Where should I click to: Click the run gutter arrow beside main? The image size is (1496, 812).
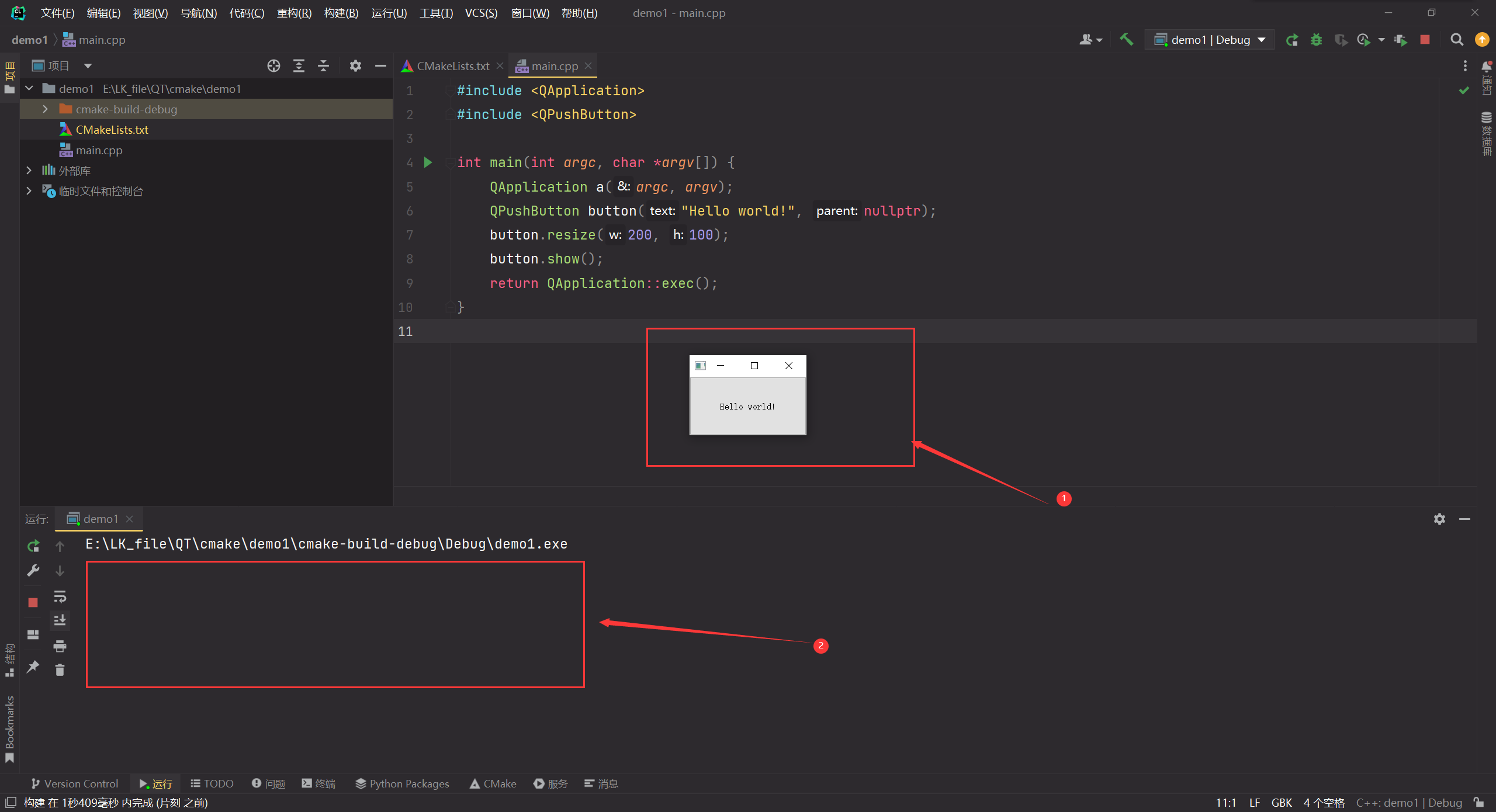(428, 162)
